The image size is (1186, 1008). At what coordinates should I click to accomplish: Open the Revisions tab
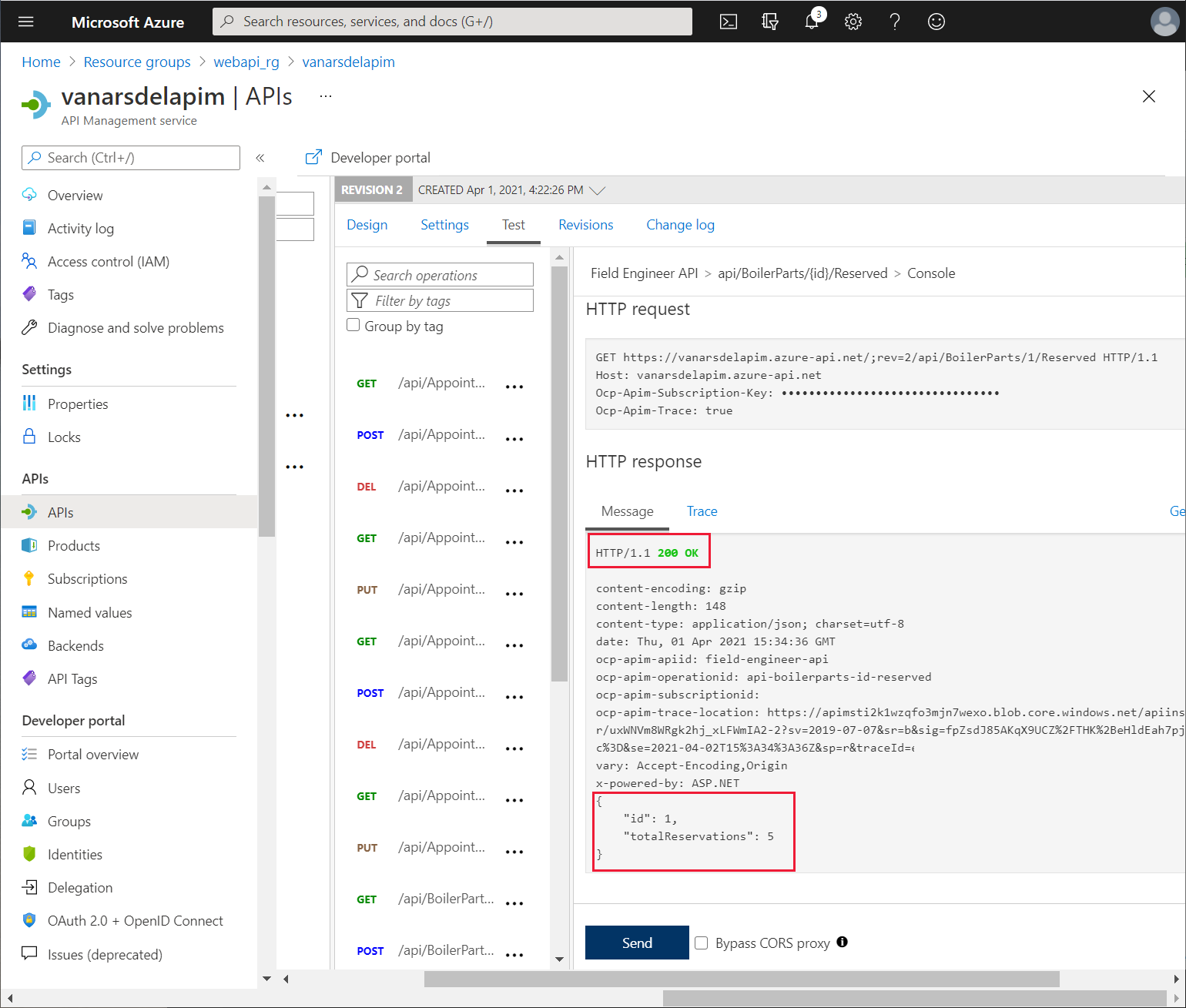586,225
